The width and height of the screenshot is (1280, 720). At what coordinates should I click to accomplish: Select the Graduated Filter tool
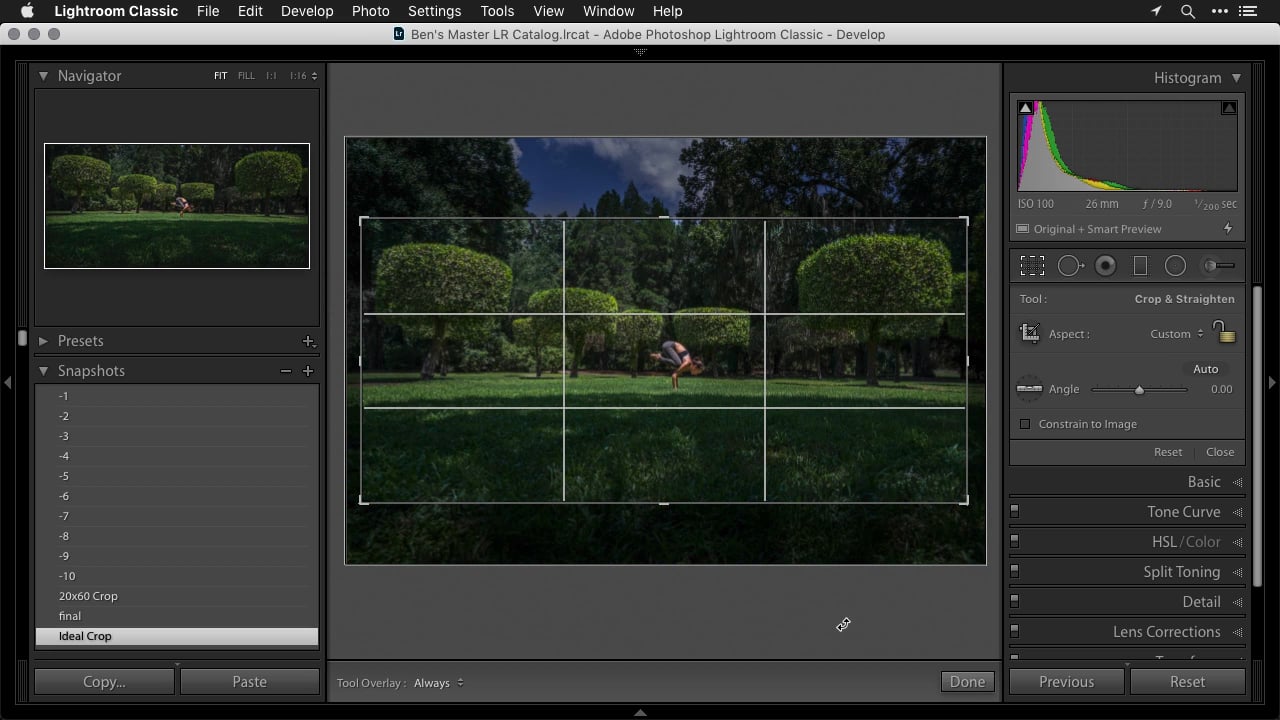[x=1140, y=266]
